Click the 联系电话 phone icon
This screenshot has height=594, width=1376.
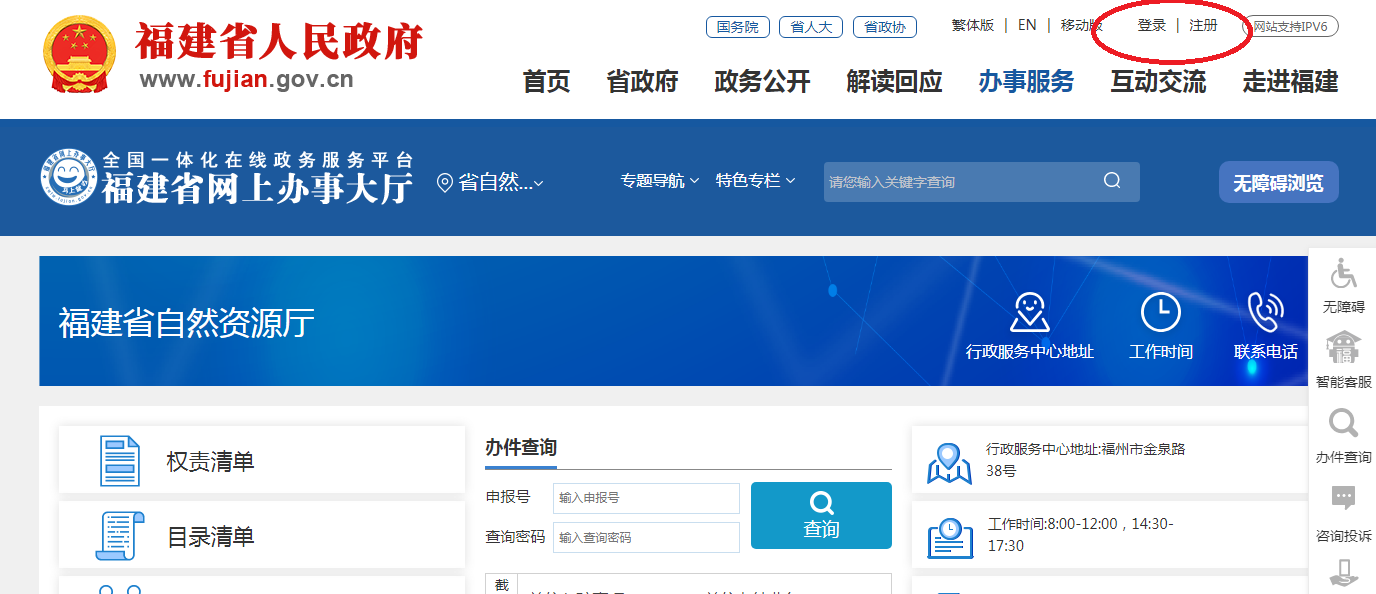click(1265, 313)
